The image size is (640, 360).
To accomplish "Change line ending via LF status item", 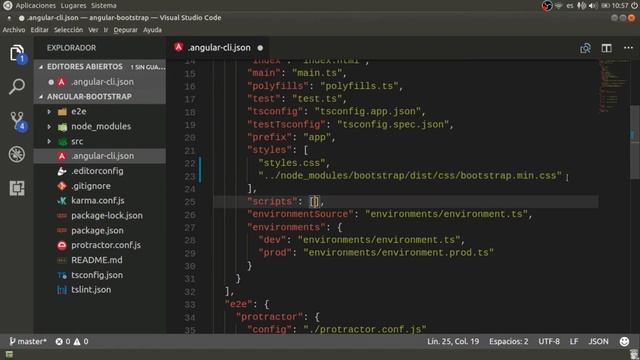I will pyautogui.click(x=574, y=342).
